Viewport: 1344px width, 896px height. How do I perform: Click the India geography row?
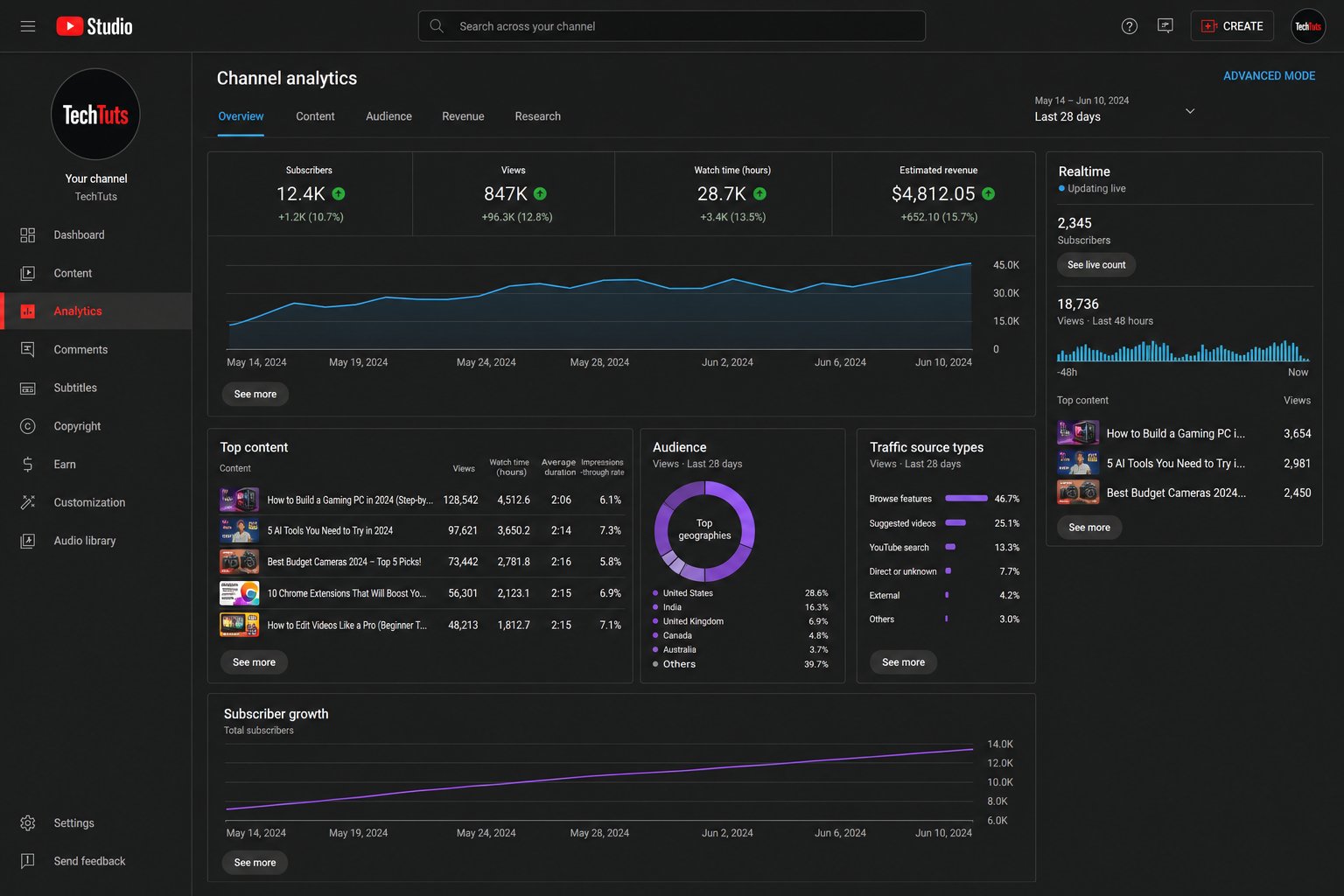pyautogui.click(x=740, y=607)
